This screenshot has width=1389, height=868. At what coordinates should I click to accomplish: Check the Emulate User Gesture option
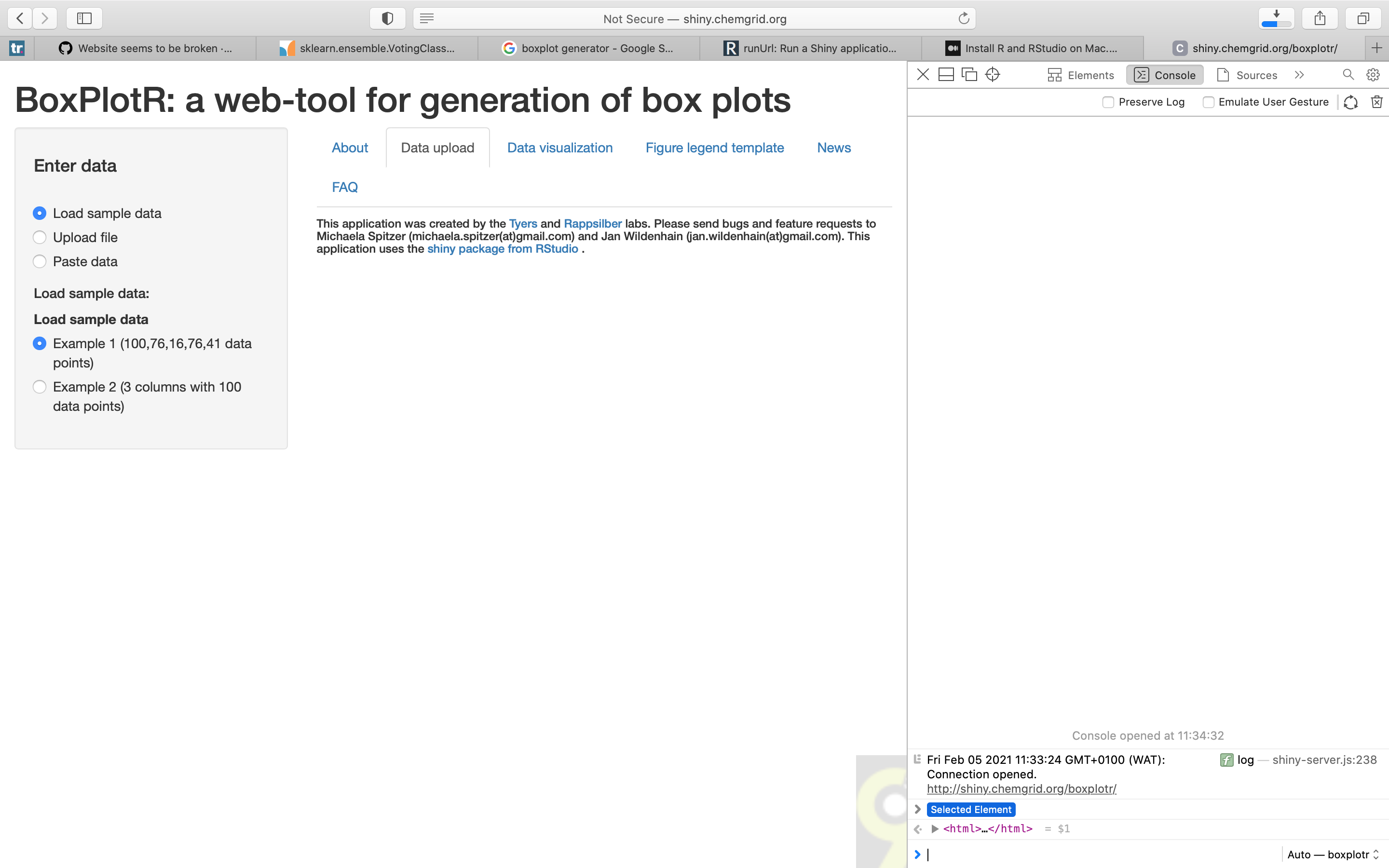(x=1208, y=102)
